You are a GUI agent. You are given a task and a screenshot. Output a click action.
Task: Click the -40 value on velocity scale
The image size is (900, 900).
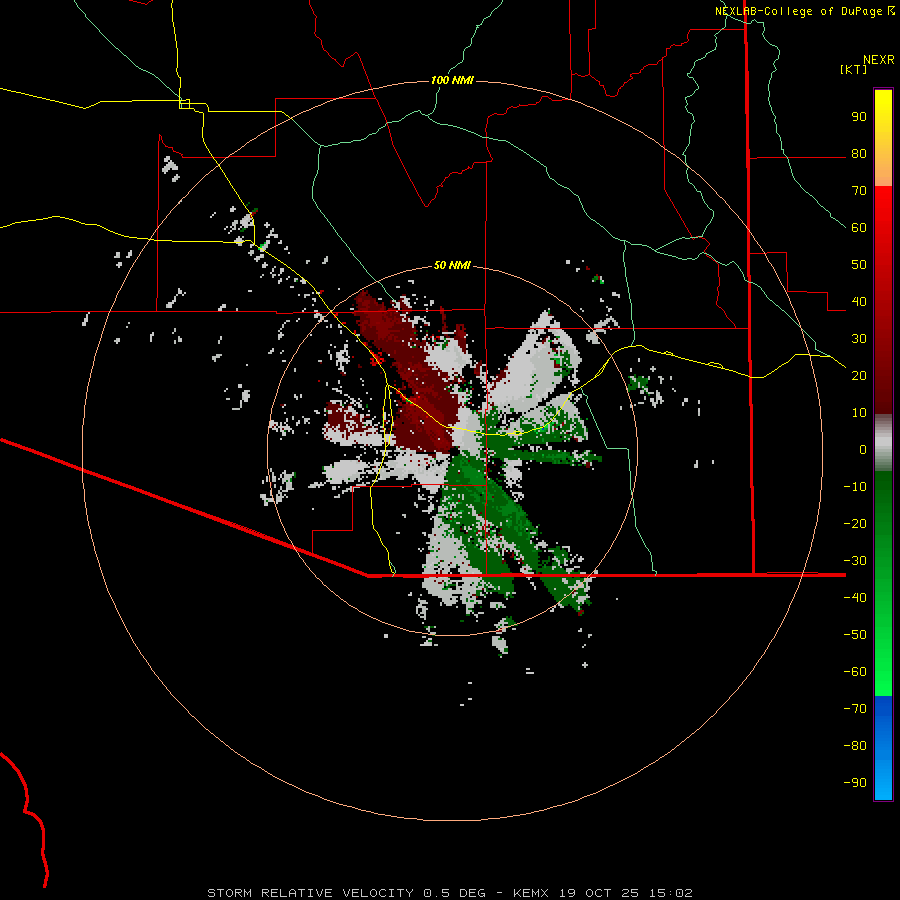(x=855, y=598)
